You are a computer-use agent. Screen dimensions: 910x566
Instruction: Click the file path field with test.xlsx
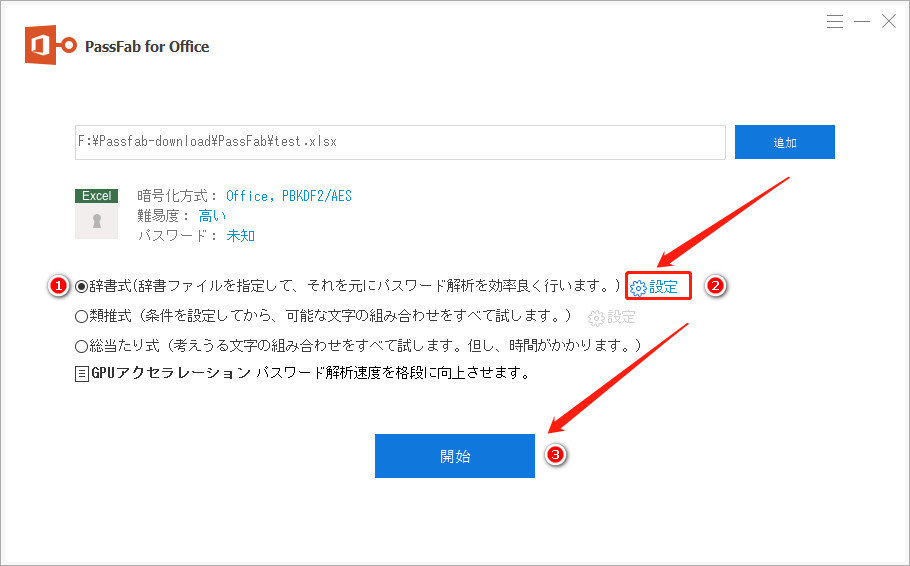click(400, 142)
